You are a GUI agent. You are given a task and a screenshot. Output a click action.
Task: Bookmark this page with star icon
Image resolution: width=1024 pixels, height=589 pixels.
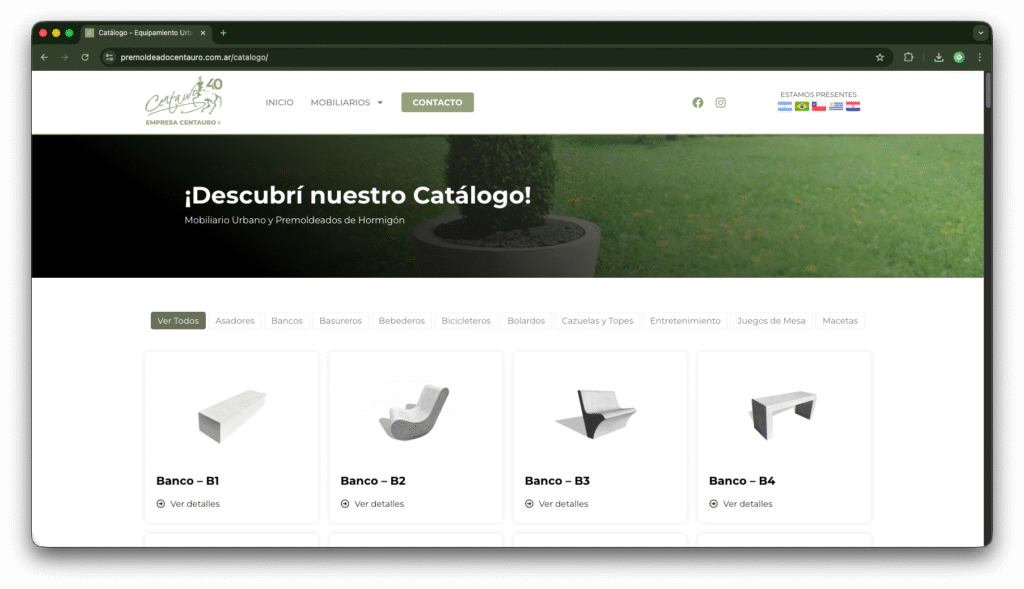click(x=880, y=57)
